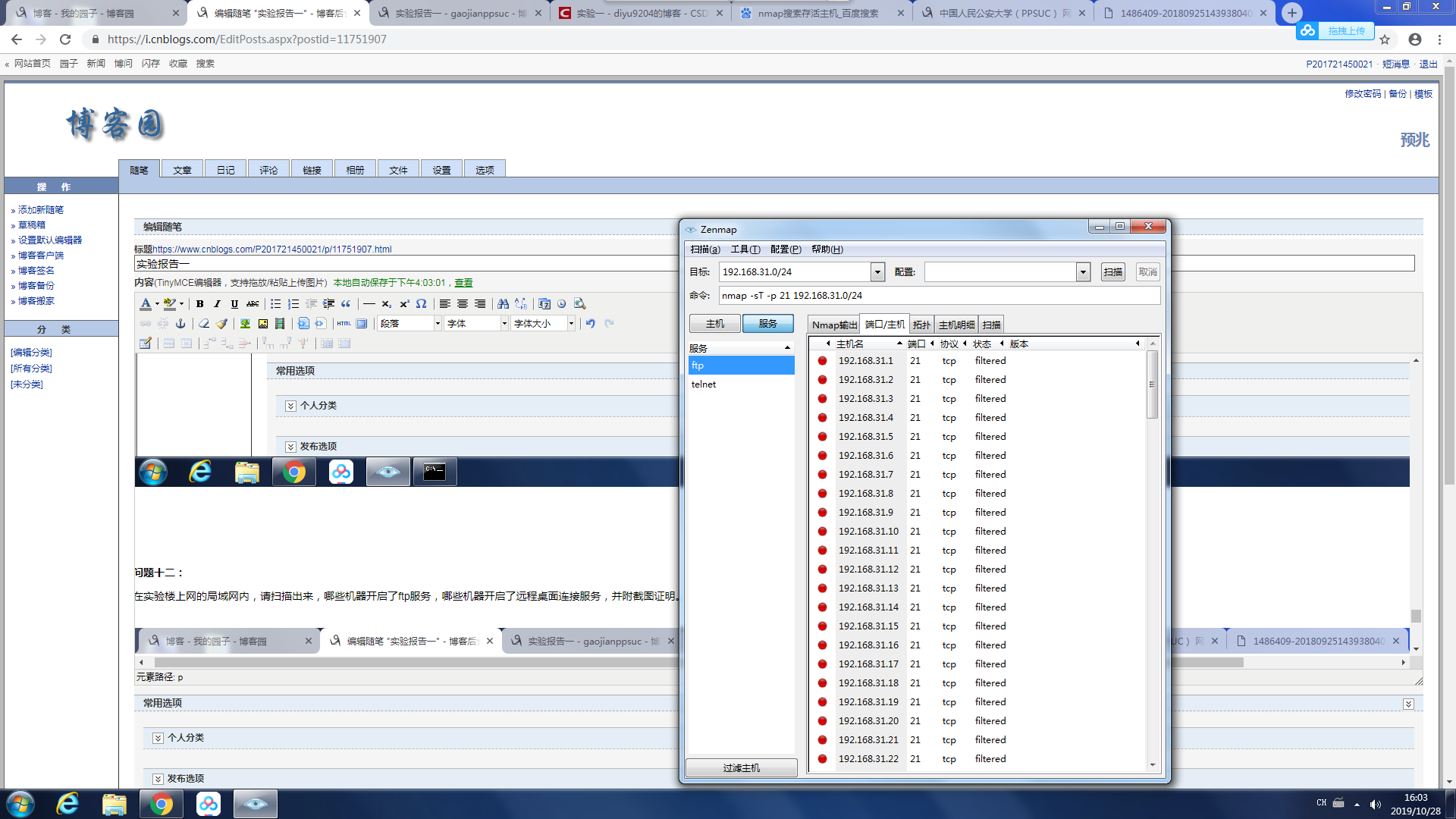Toggle the 发布选项 checkbox at bottom
The image size is (1456, 819).
tap(158, 779)
